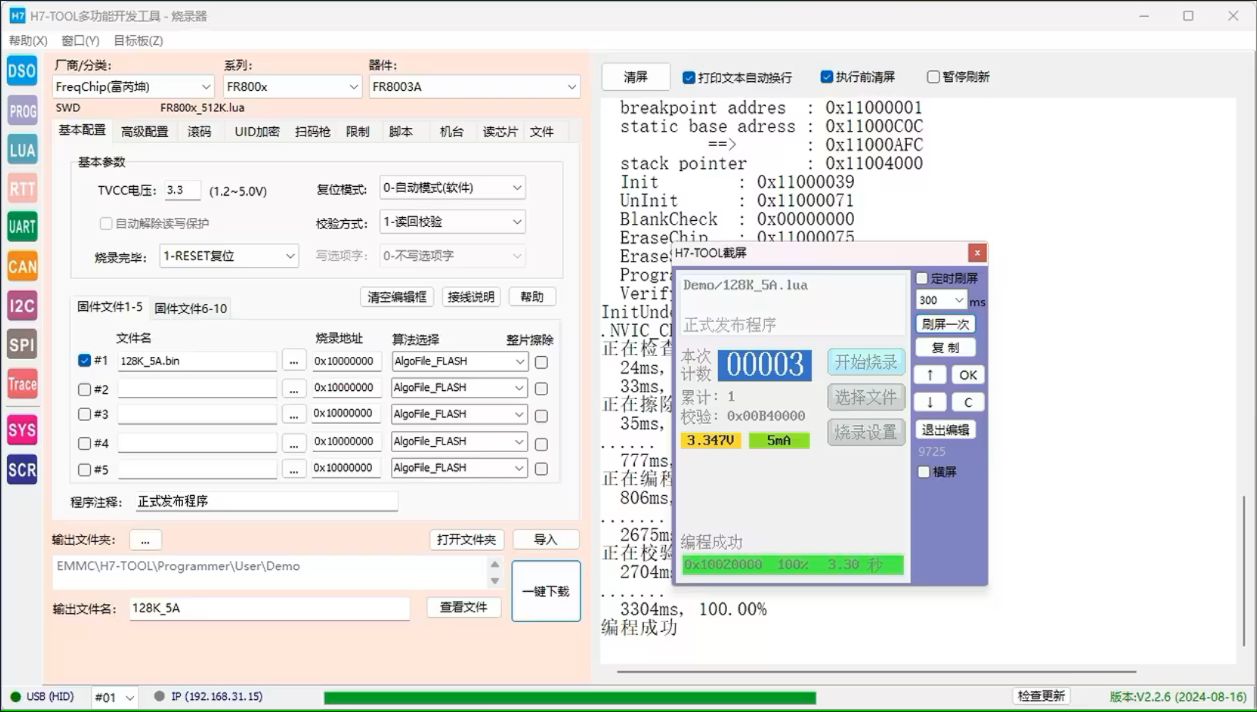Open the #01 device selector dropdown

114,697
